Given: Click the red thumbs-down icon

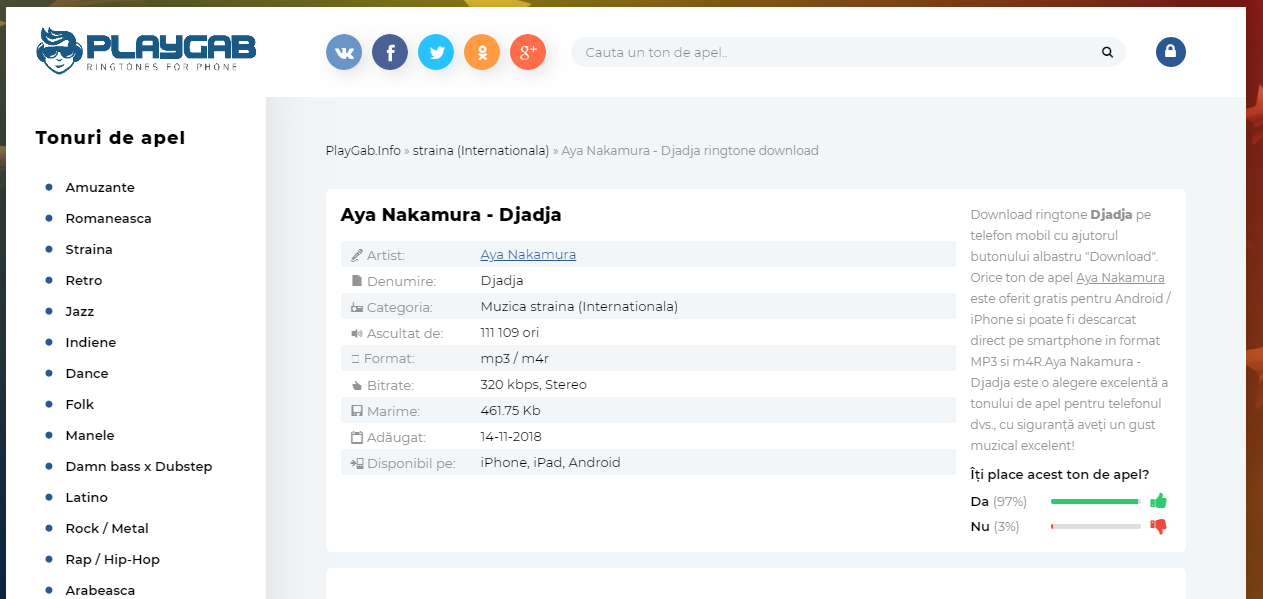Looking at the screenshot, I should click(x=1159, y=527).
